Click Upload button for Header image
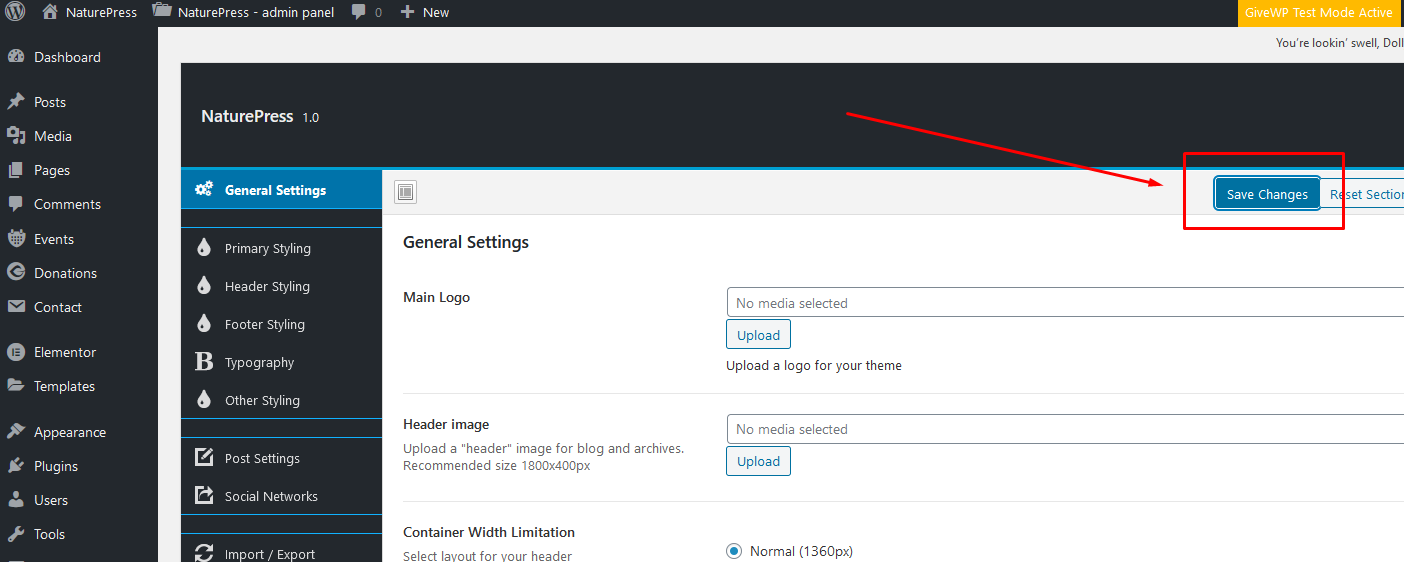The image size is (1404, 562). pyautogui.click(x=758, y=461)
